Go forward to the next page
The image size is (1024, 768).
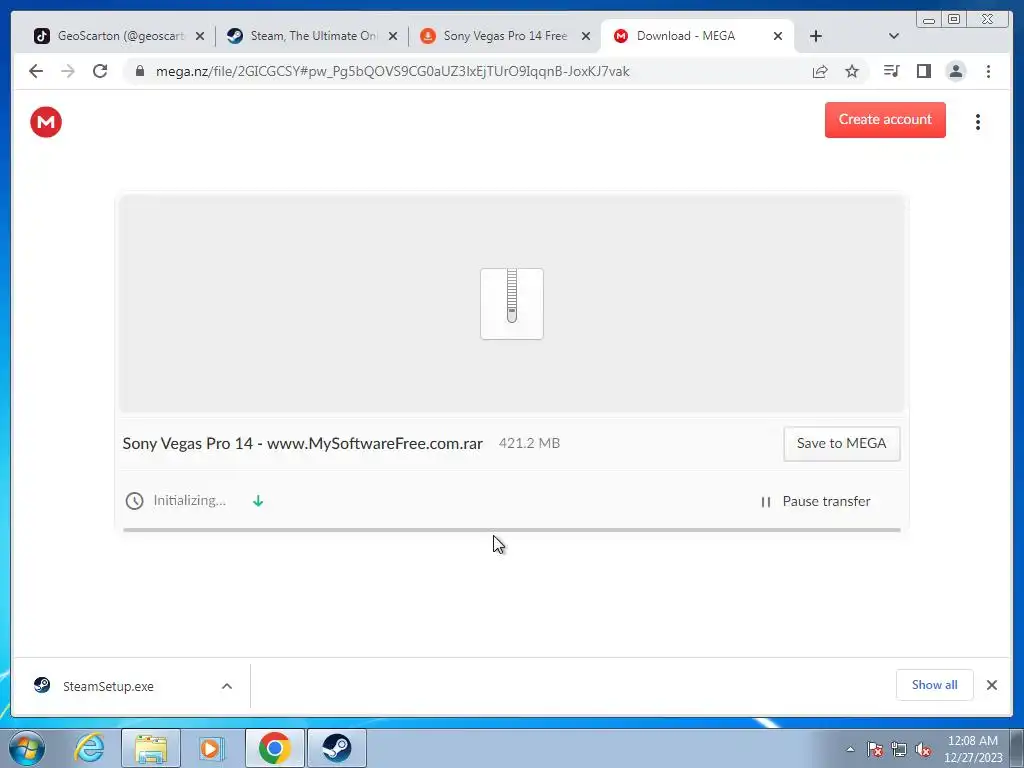pos(68,71)
